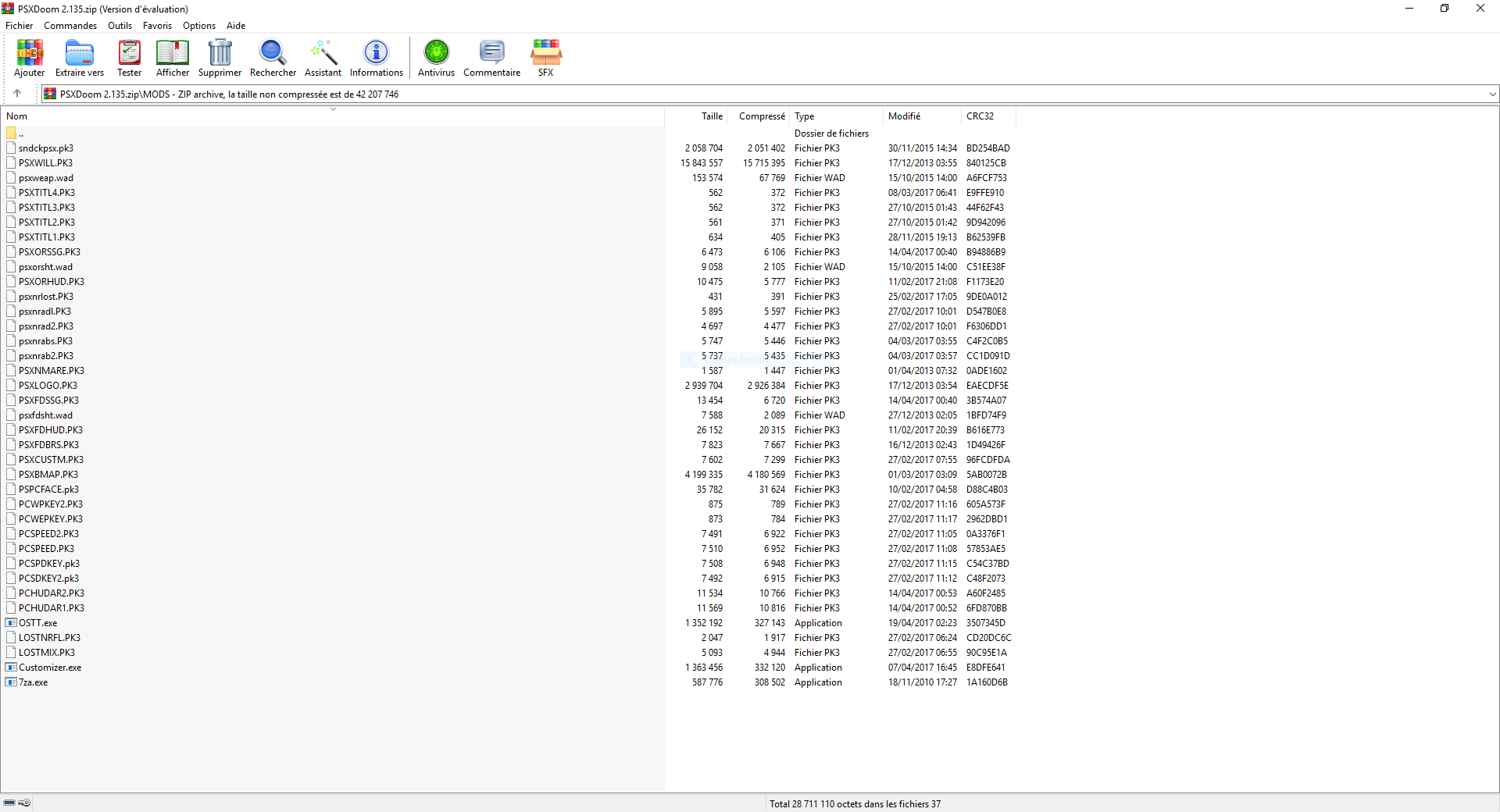Sort by the Modifié column header
Screen dimensions: 1500x812
(x=923, y=116)
